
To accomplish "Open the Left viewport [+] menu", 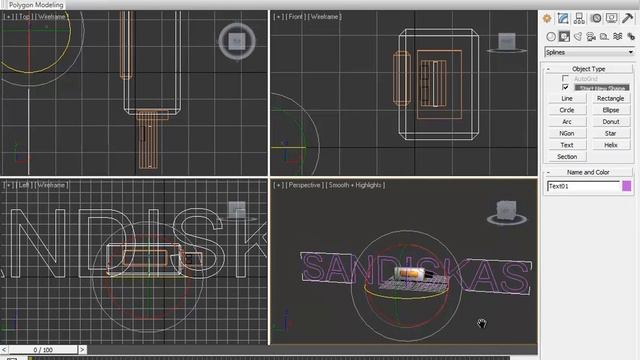I will pos(8,185).
